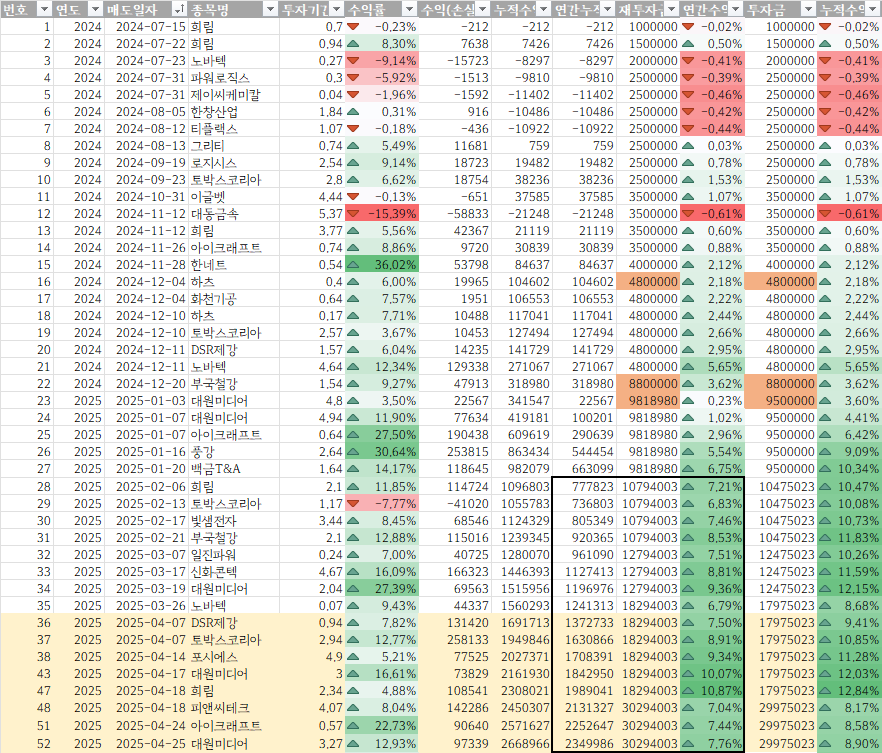Open the 수익(손실) column filter dropdown
The height and width of the screenshot is (753, 882).
pos(482,9)
